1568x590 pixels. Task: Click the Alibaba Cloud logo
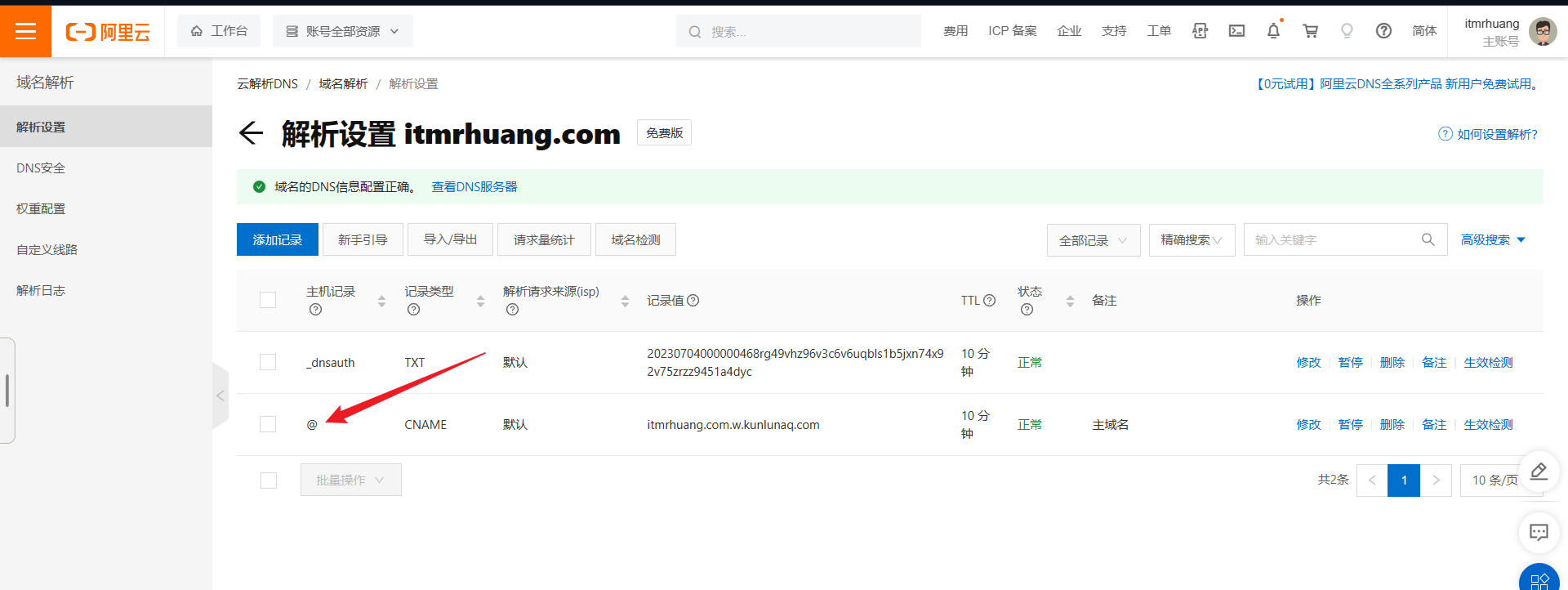click(108, 32)
